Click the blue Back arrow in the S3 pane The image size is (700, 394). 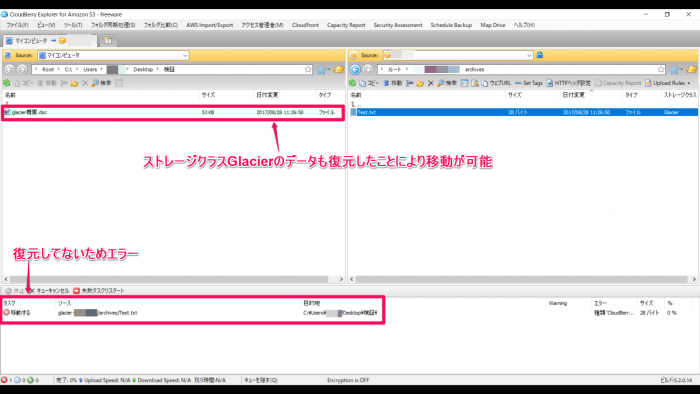click(355, 69)
